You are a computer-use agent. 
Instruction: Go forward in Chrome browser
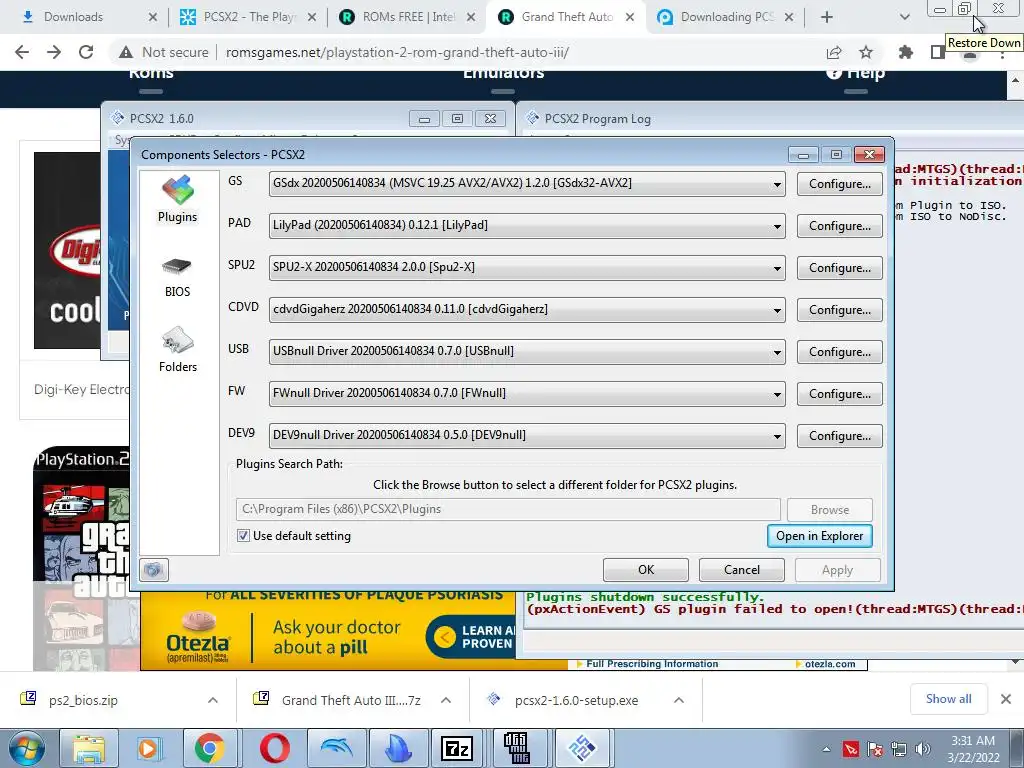point(54,52)
